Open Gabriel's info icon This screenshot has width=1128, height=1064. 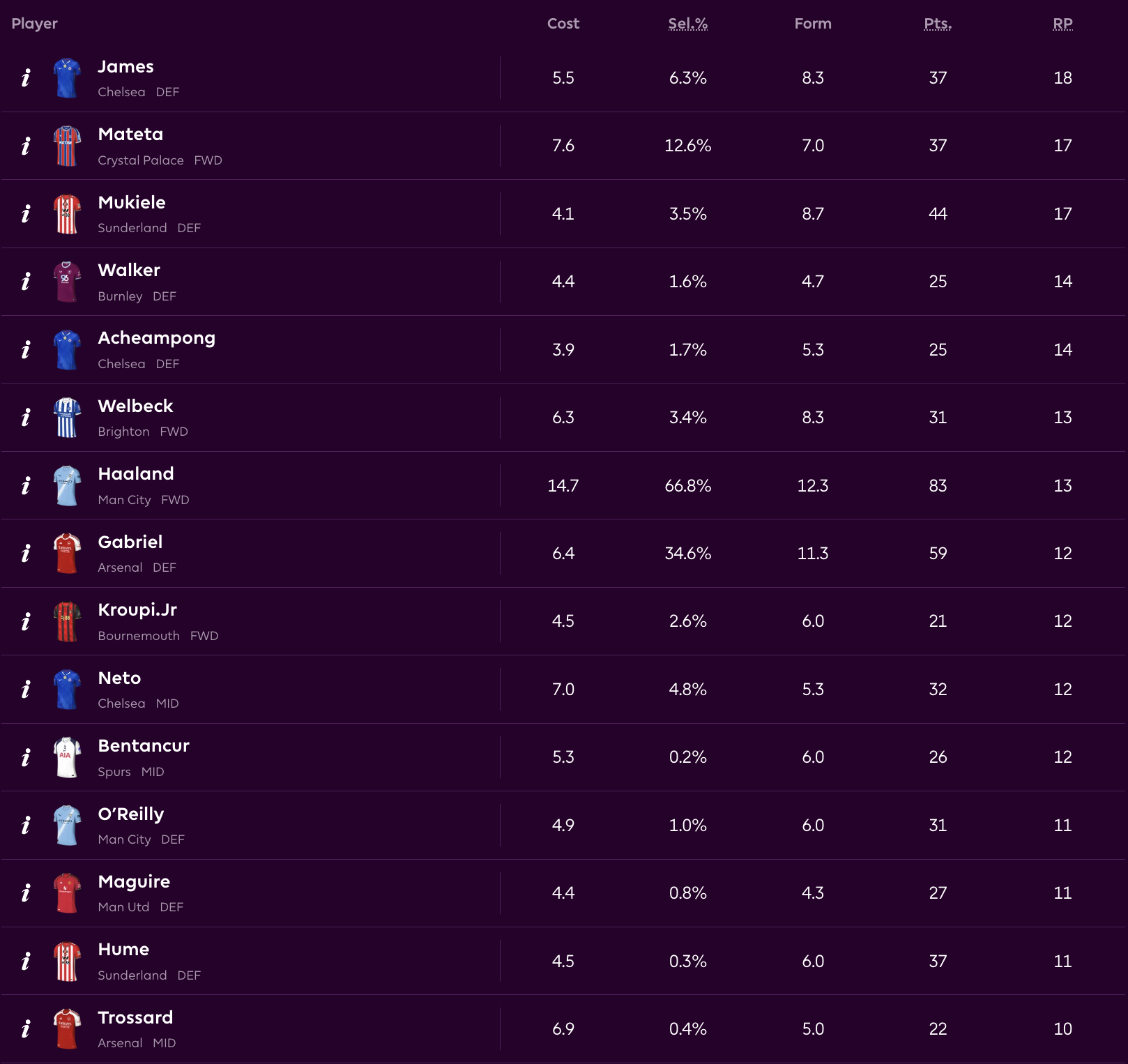26,554
